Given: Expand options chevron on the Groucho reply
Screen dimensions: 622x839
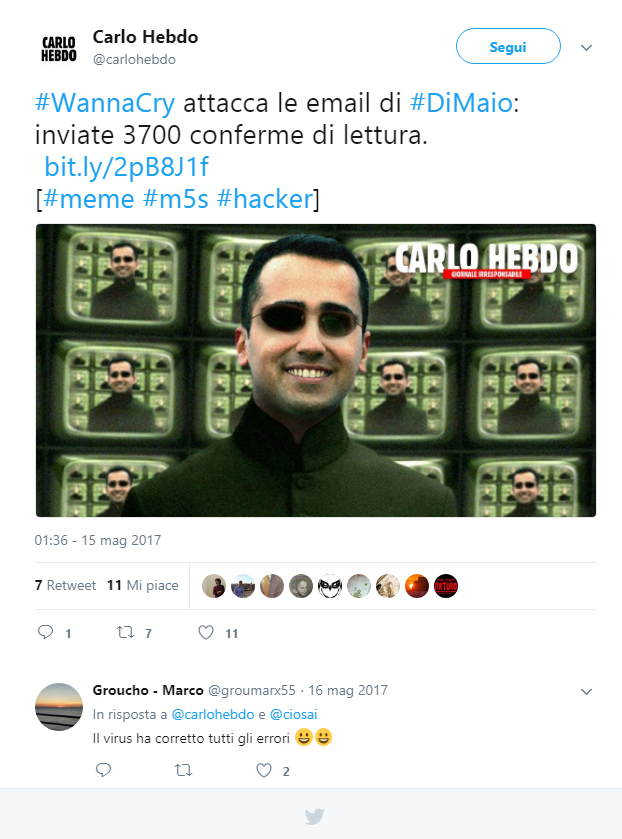Looking at the screenshot, I should (x=587, y=691).
